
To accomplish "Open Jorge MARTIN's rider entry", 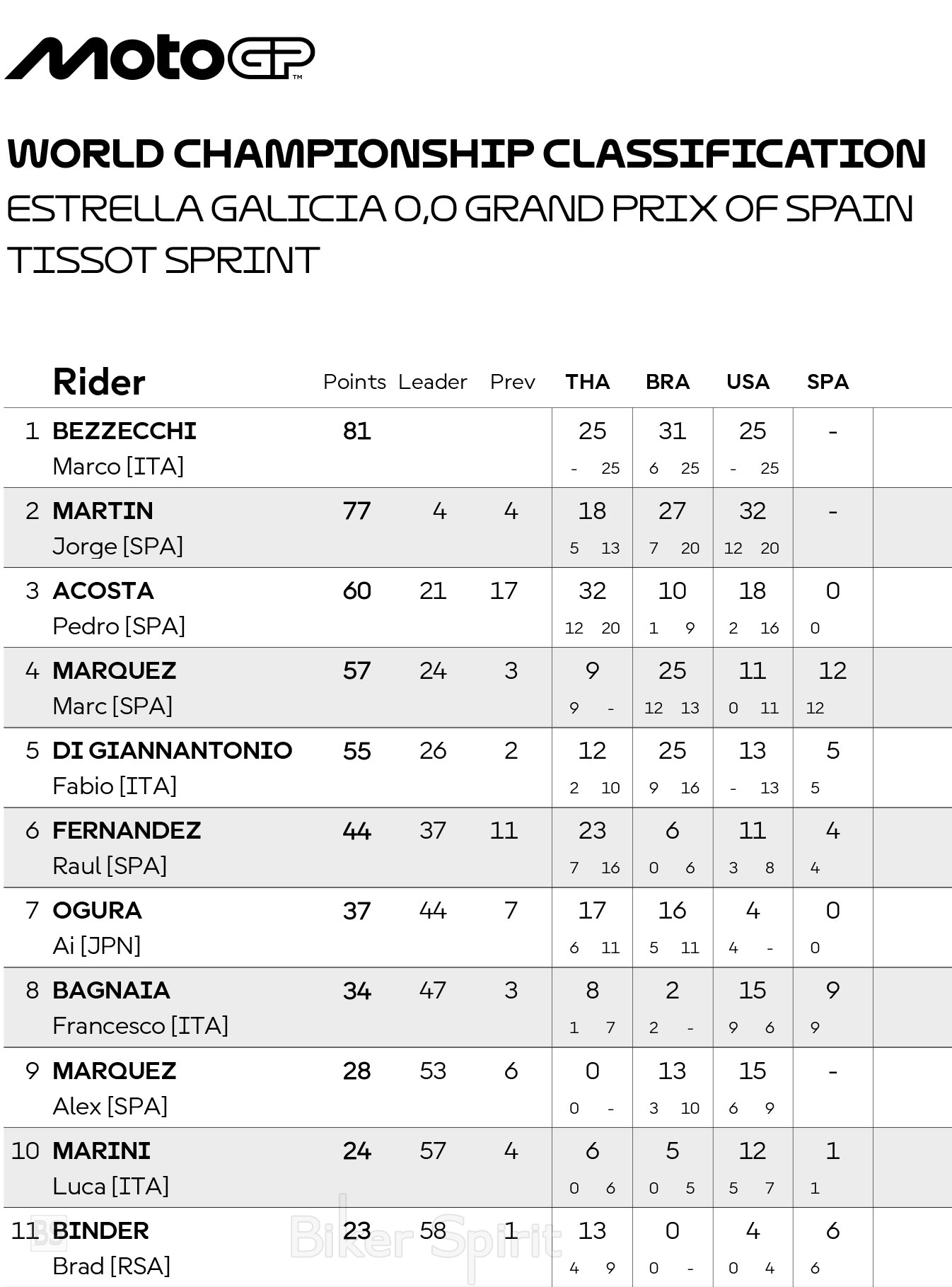I will tap(103, 511).
